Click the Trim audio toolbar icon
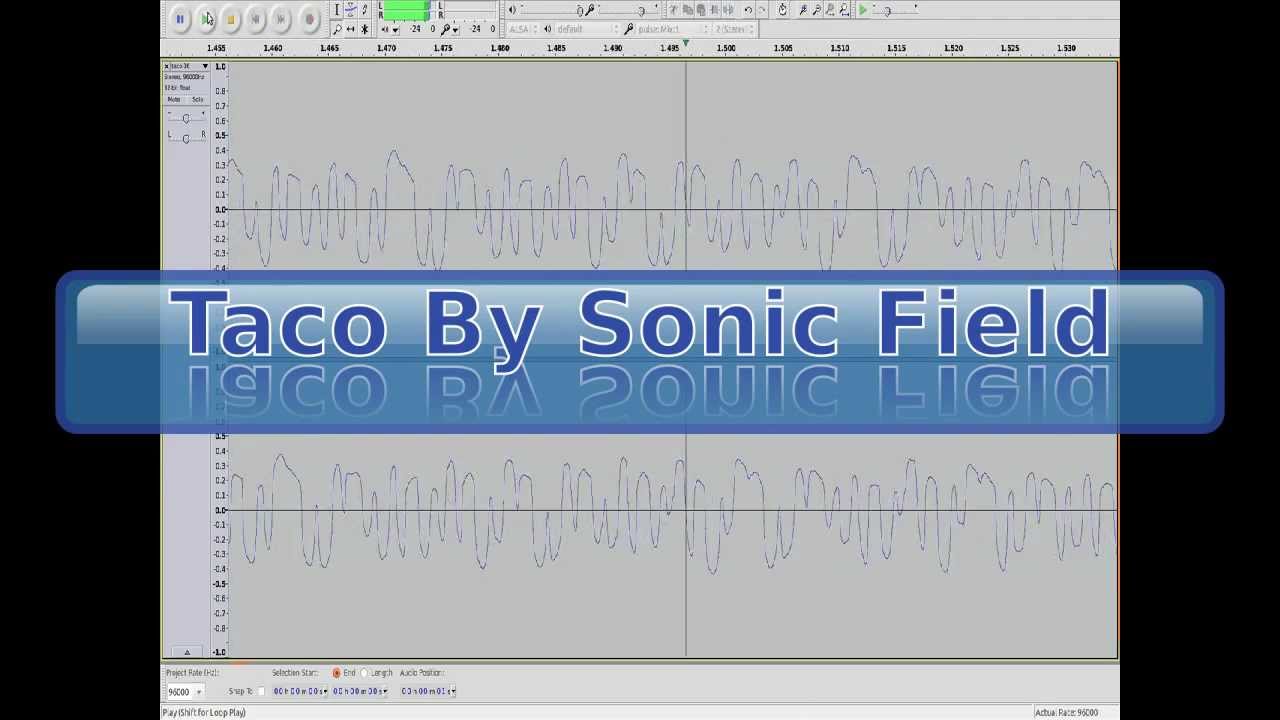 714,10
